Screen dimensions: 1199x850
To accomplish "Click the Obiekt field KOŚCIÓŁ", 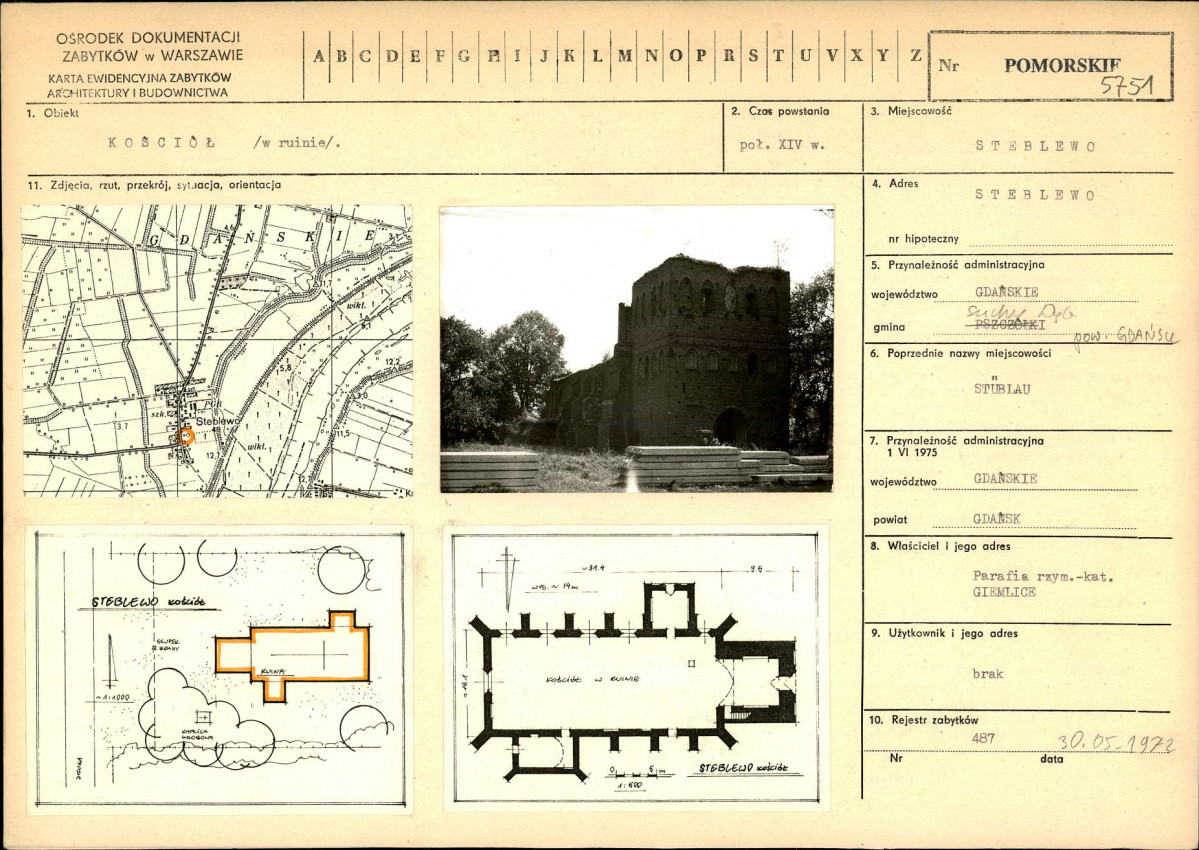I will [x=223, y=142].
